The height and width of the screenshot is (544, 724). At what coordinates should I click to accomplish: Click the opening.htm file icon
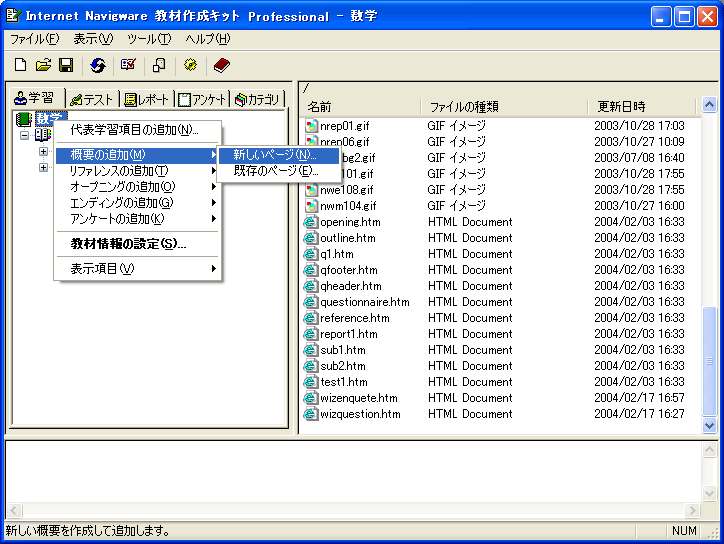[311, 222]
